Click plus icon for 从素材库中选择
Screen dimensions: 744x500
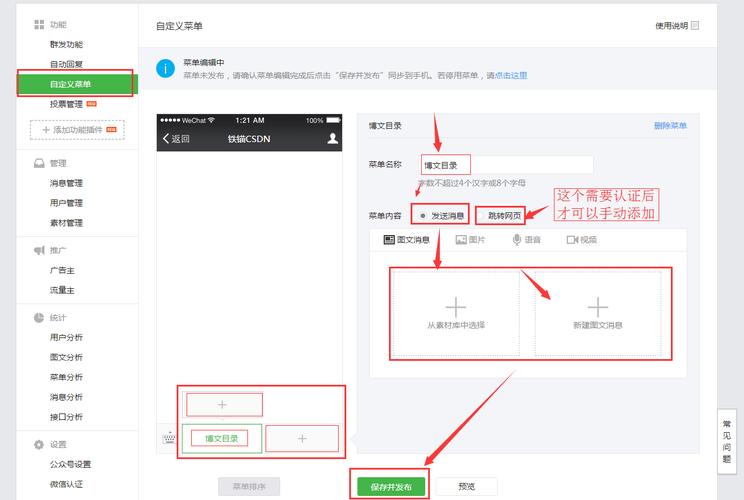(456, 307)
